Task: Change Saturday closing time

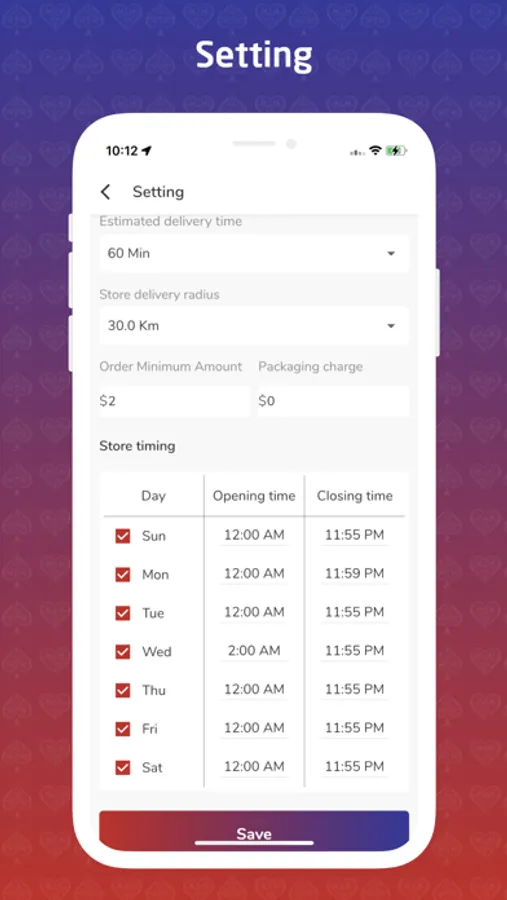Action: (x=354, y=767)
